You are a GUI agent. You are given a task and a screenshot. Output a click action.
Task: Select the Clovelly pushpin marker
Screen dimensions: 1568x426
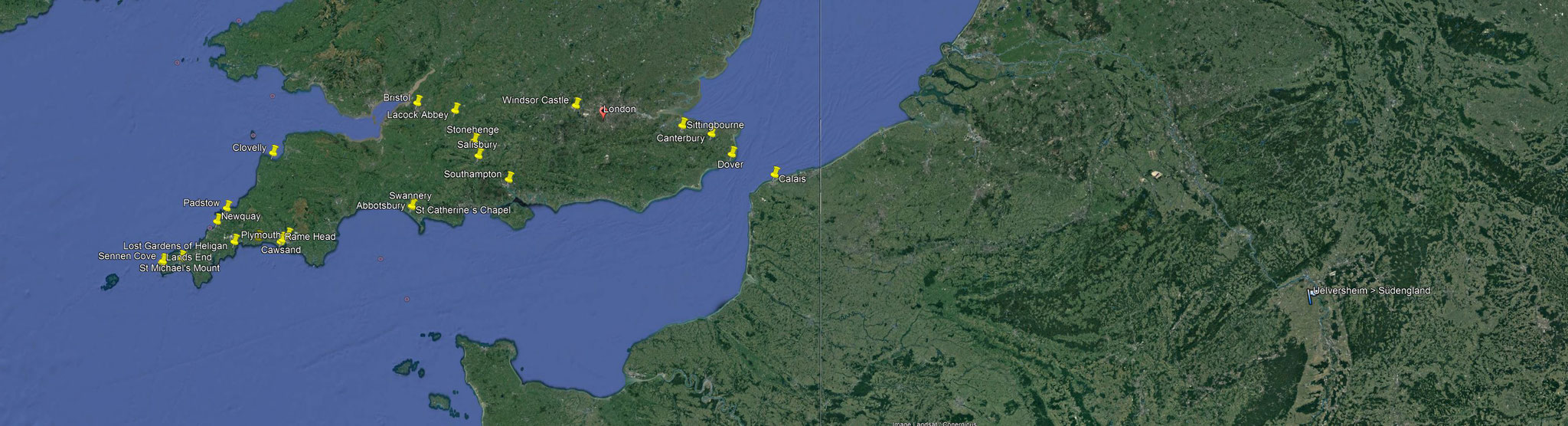point(274,150)
